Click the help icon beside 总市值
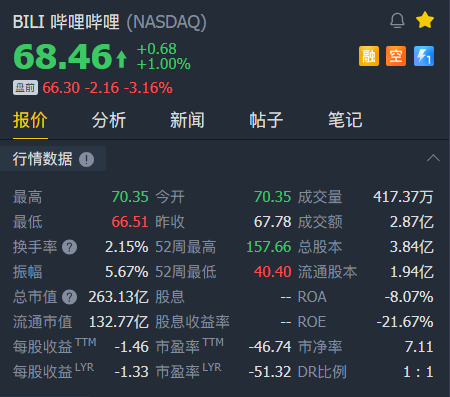Viewport: 450px width, 397px height. click(x=70, y=297)
